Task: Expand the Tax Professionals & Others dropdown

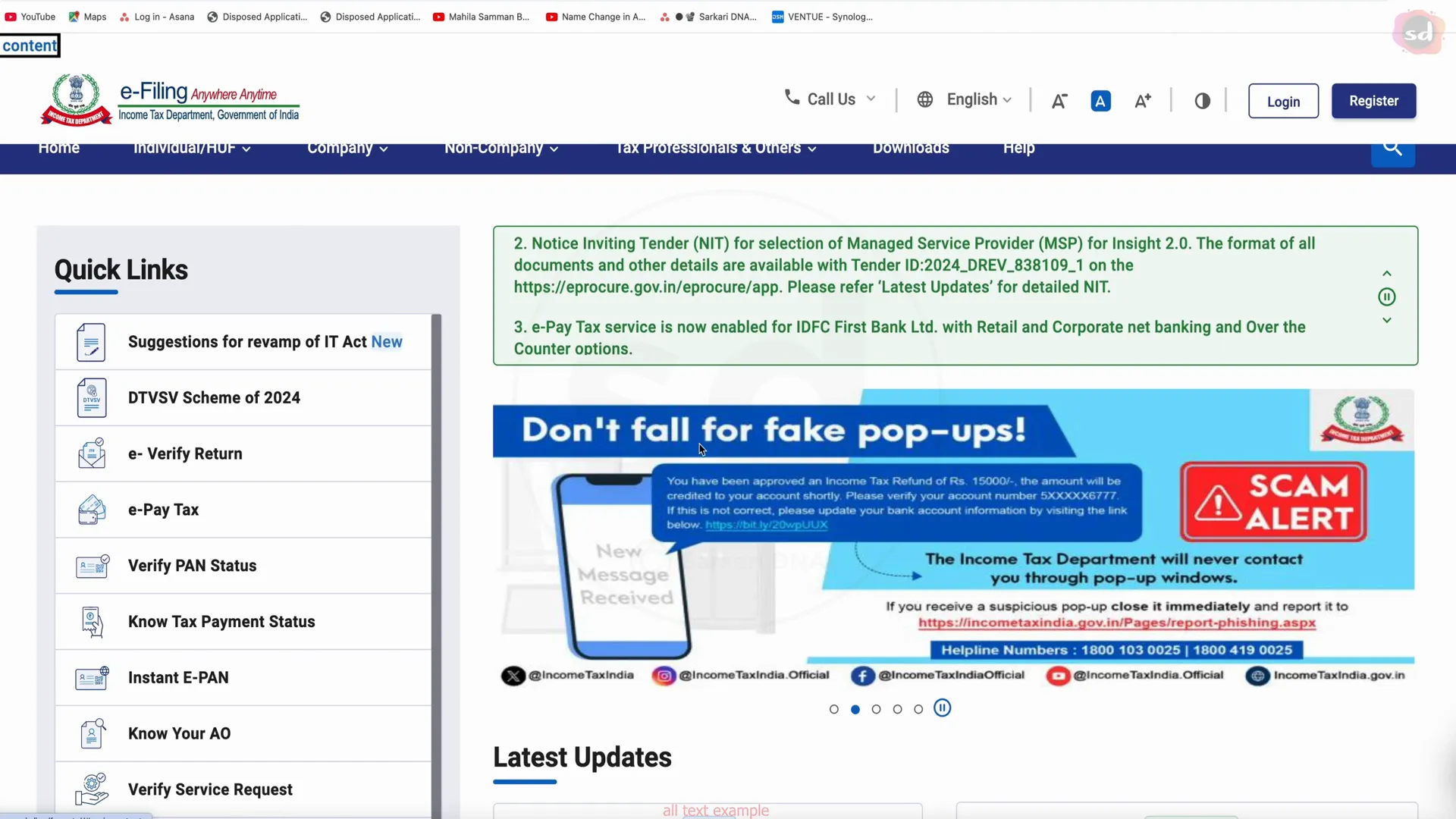Action: [716, 148]
